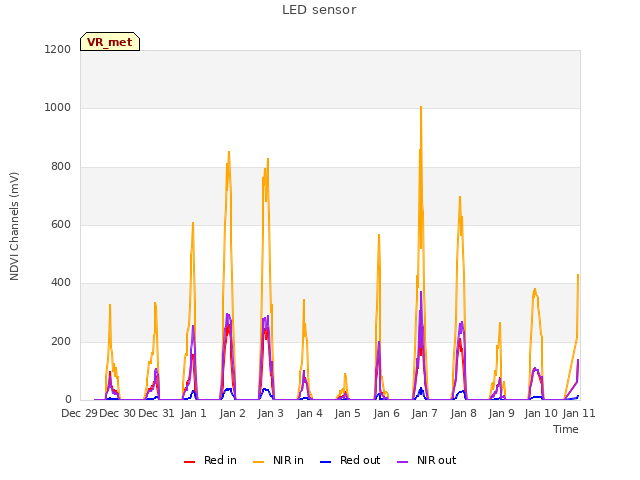Screen dimensions: 640x480
Task: Click the purple NIR out legend swatch
Action: [x=402, y=462]
